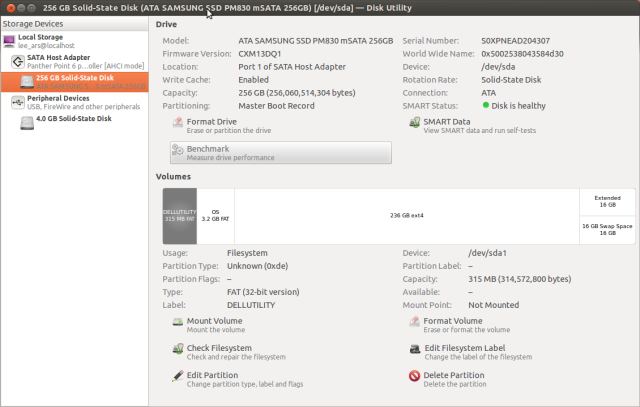Screen dimensions: 640x407
Task: Click the 256 GB Solid-State Disk drive icon
Action: [27, 82]
